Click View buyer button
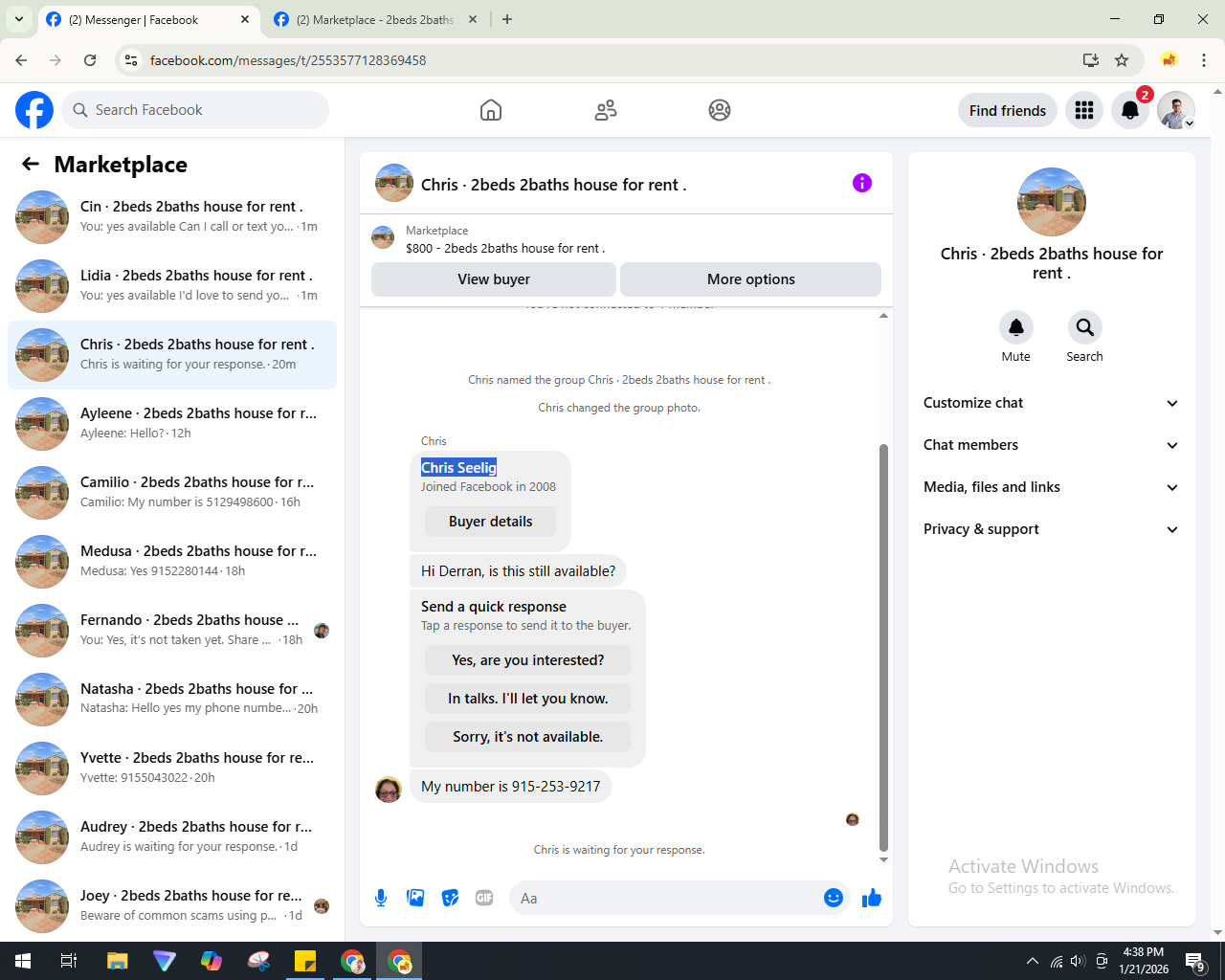The width and height of the screenshot is (1225, 980). pyautogui.click(x=494, y=279)
